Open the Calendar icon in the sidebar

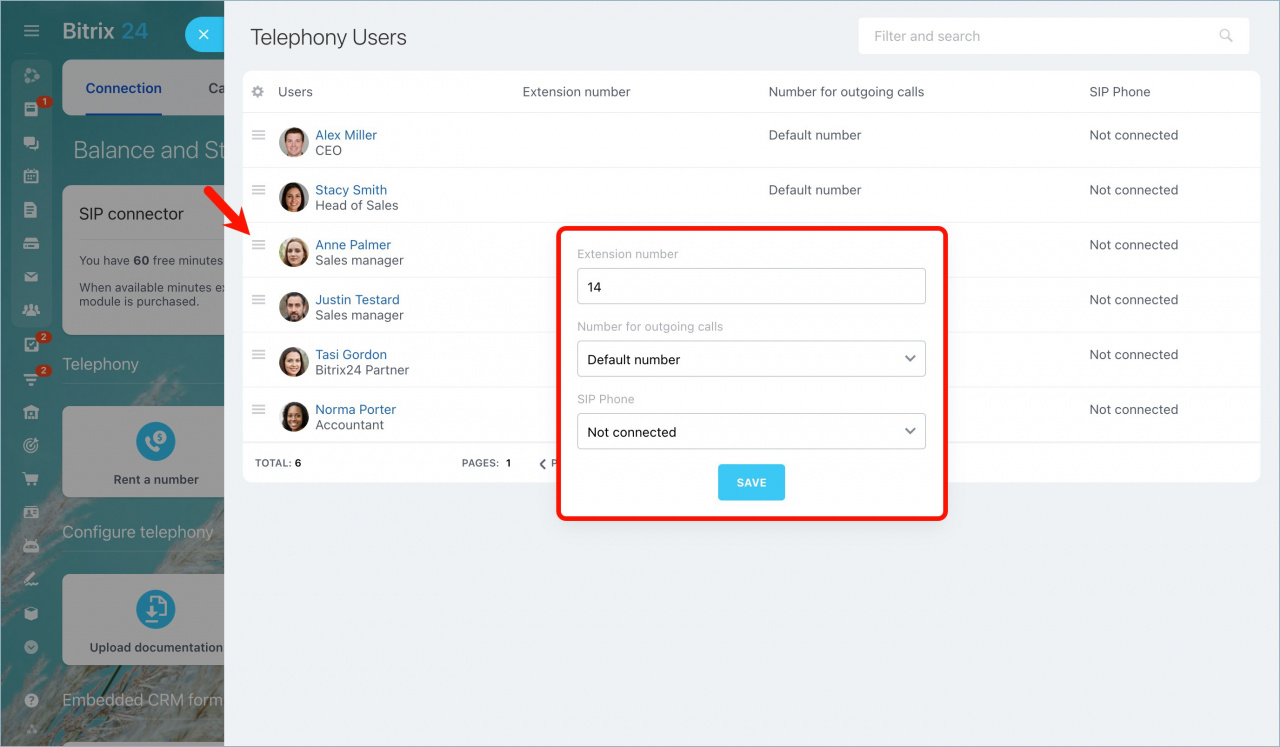(31, 176)
